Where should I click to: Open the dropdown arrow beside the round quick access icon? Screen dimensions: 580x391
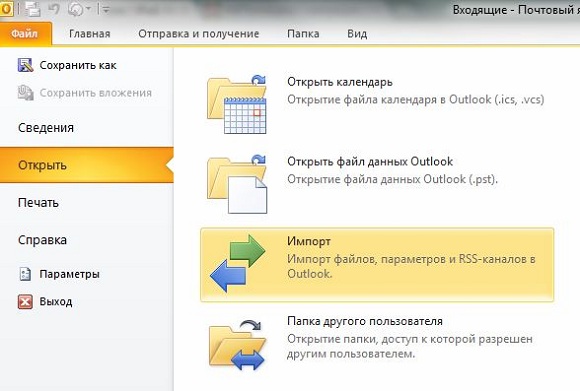point(88,10)
